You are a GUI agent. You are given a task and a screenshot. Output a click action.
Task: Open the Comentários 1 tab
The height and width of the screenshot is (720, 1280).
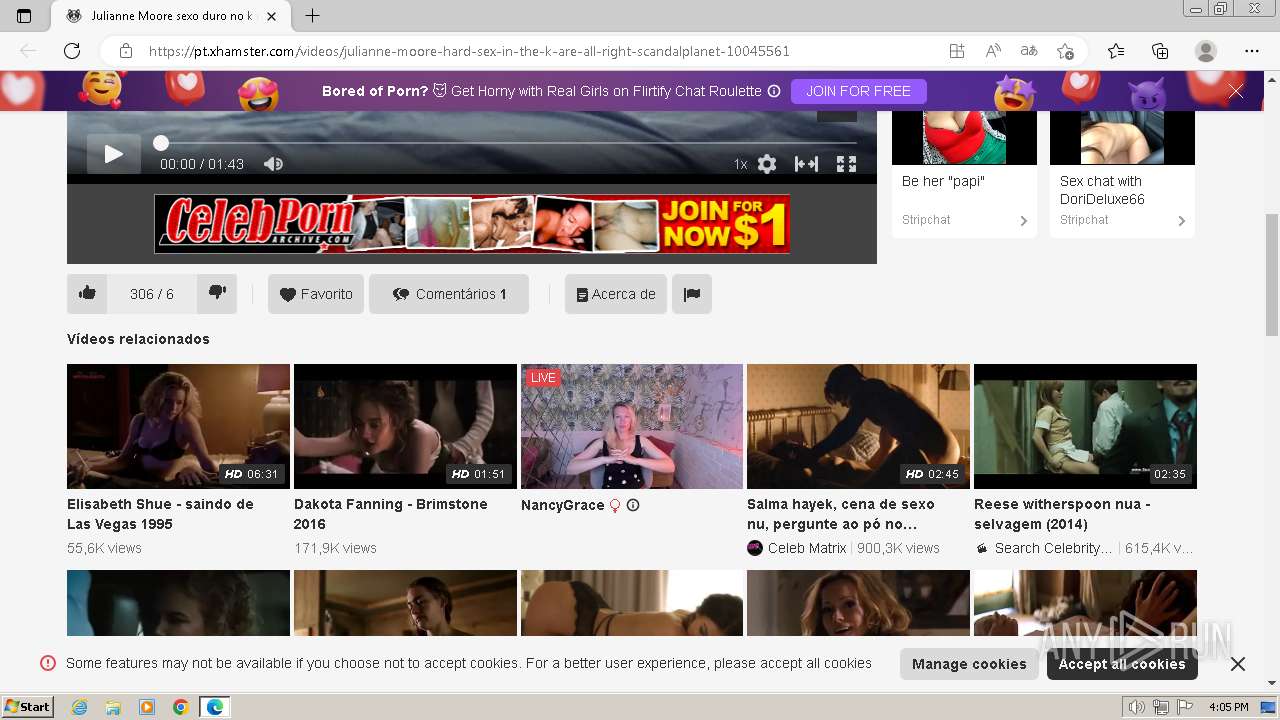tap(449, 294)
